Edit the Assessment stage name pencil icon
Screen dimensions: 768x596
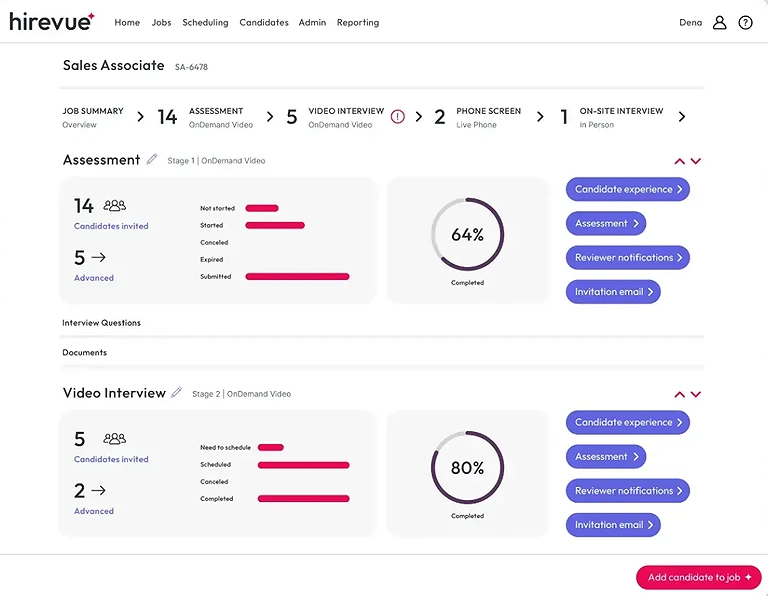pos(152,159)
